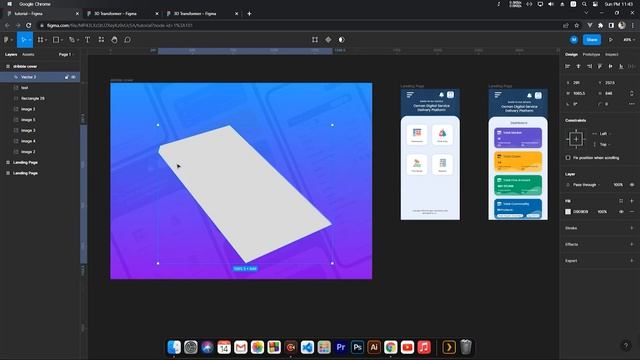Open the Page 1 pages dropdown
640x360 pixels.
pyautogui.click(x=66, y=54)
